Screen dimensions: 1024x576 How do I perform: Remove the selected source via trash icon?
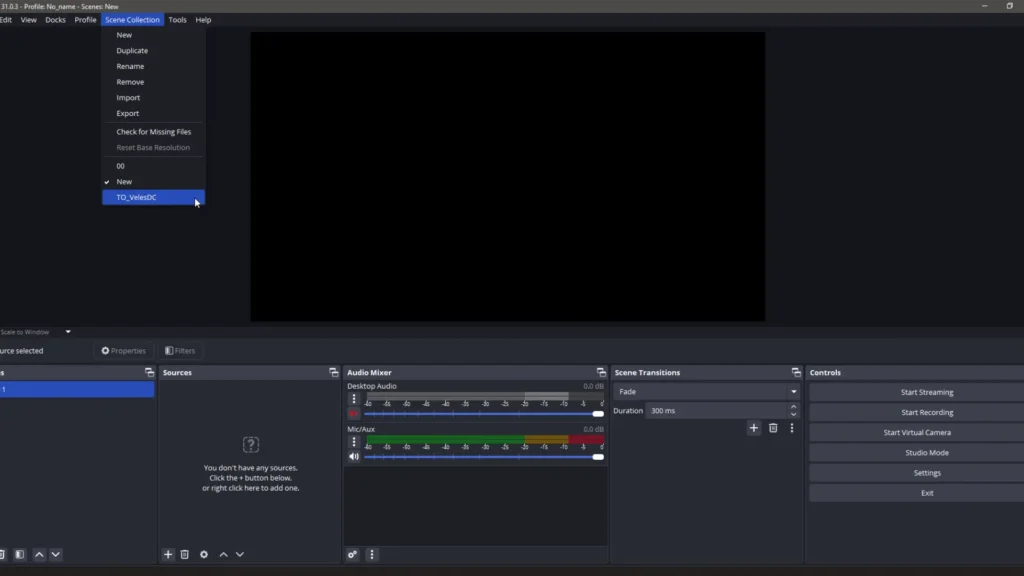185,554
